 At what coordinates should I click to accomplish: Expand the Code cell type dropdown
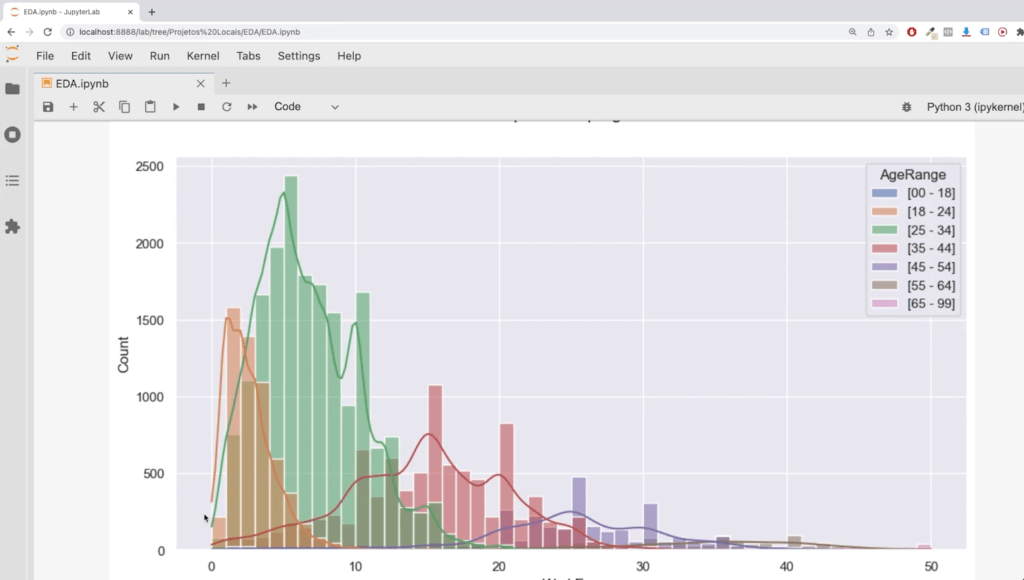[x=307, y=107]
